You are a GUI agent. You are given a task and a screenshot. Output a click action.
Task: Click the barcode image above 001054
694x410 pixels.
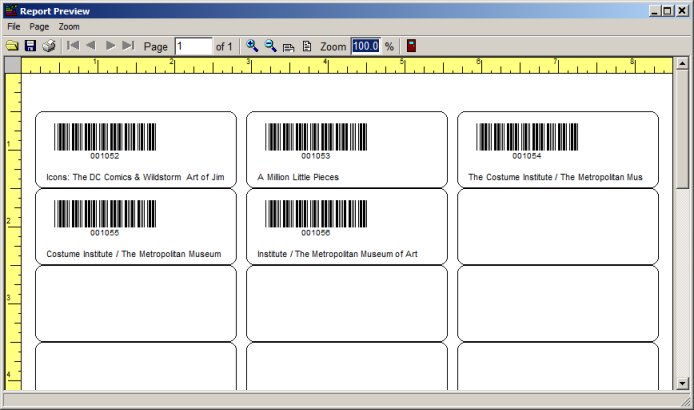[x=527, y=137]
